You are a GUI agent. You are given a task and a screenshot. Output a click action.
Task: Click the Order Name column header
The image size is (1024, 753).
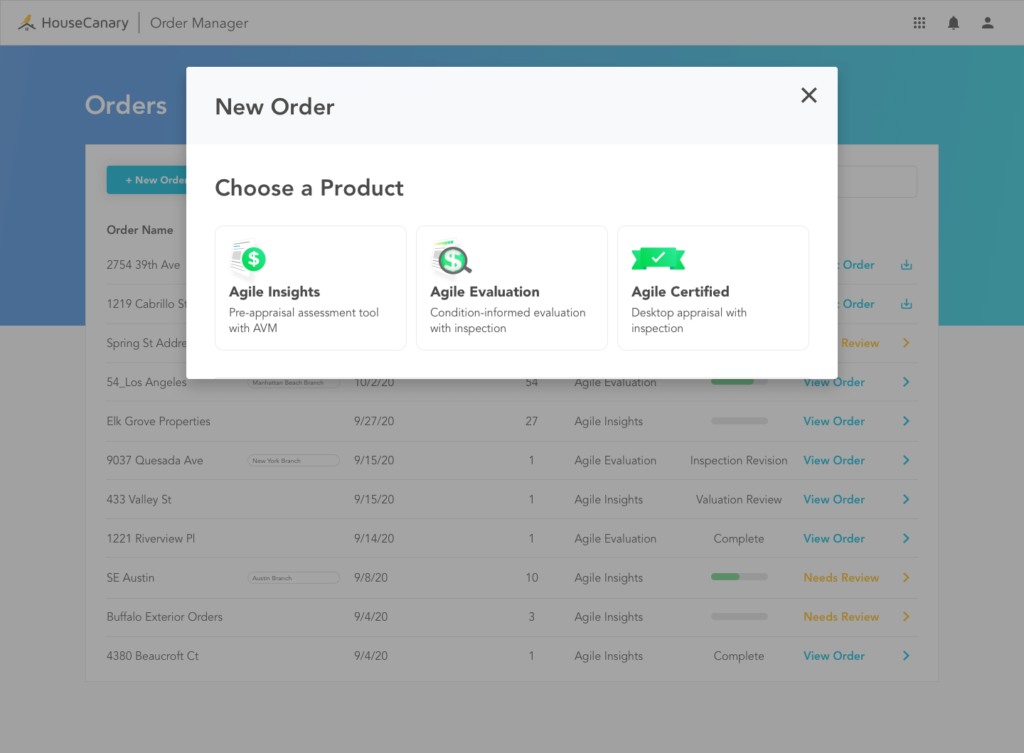(x=140, y=230)
